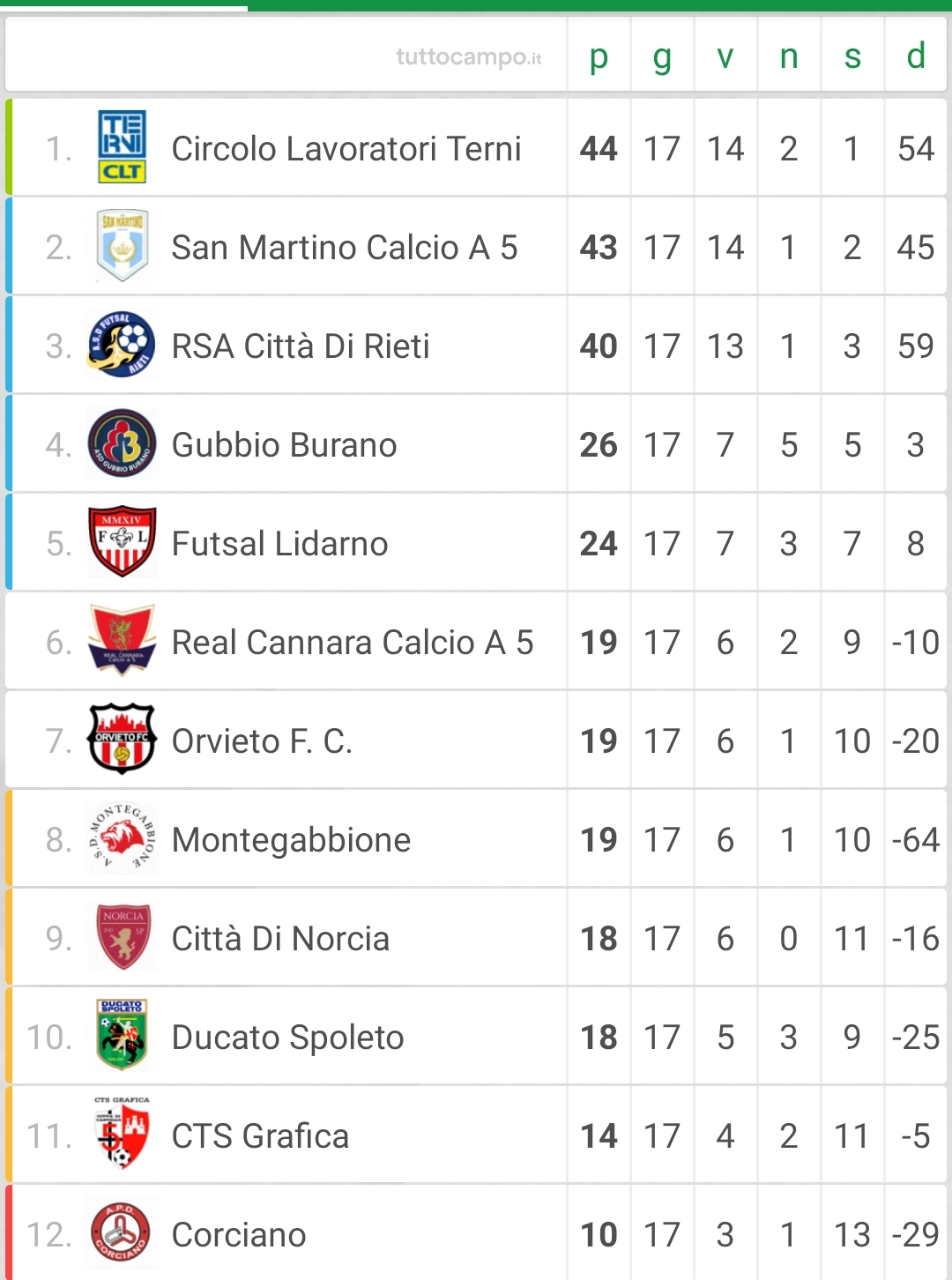The height and width of the screenshot is (1280, 952).
Task: Select the goal difference d column header
Action: [916, 56]
